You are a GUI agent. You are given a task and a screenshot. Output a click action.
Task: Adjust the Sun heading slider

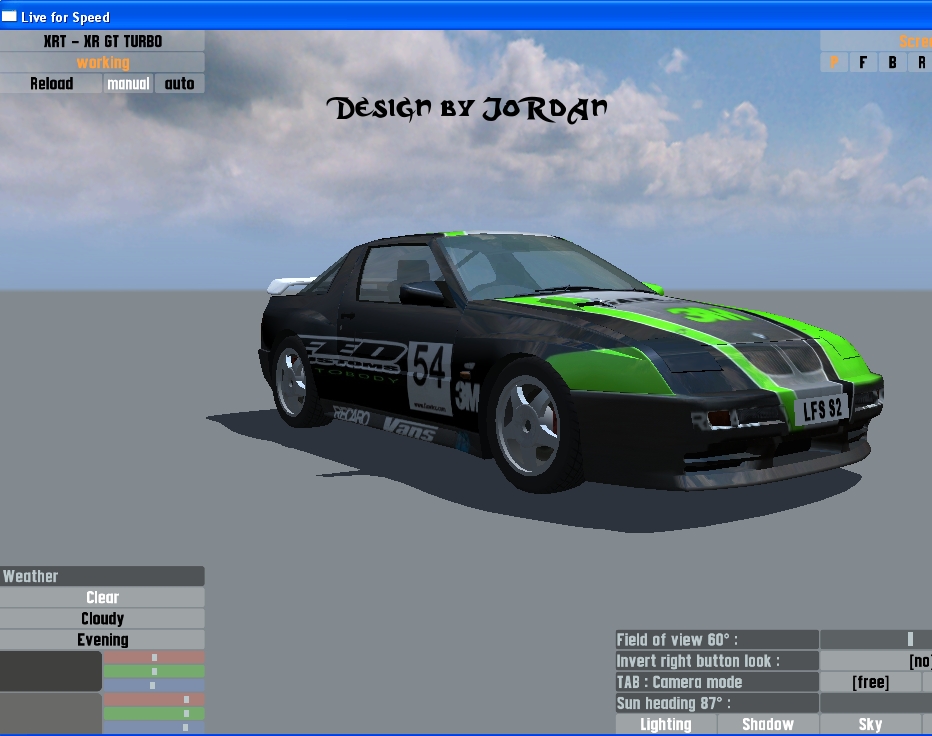pyautogui.click(x=876, y=703)
